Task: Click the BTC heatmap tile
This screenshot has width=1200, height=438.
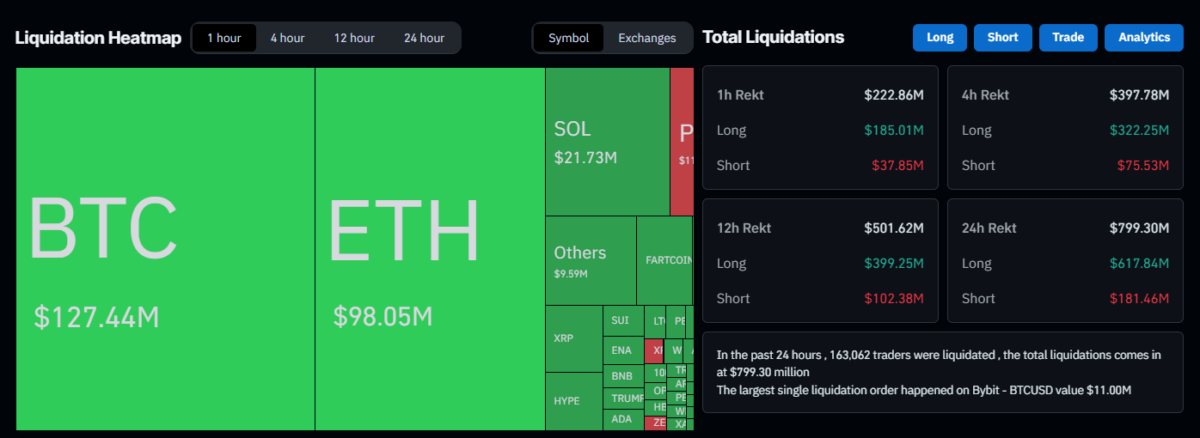Action: (165, 249)
